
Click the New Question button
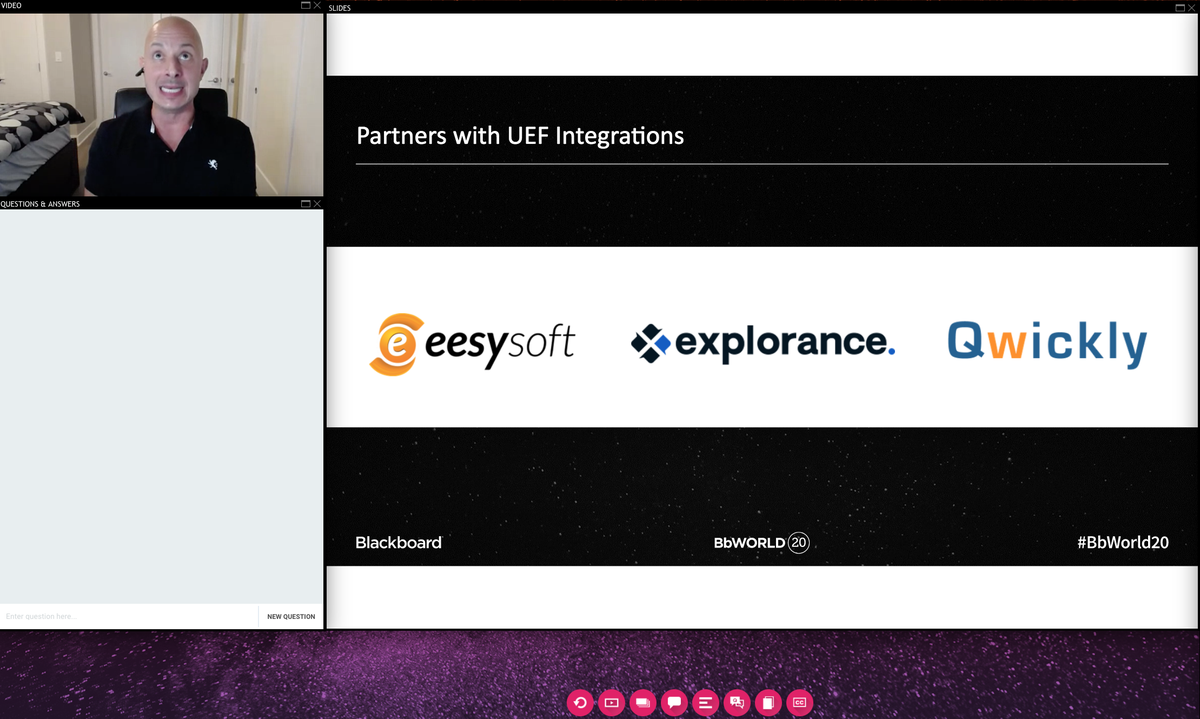point(291,617)
